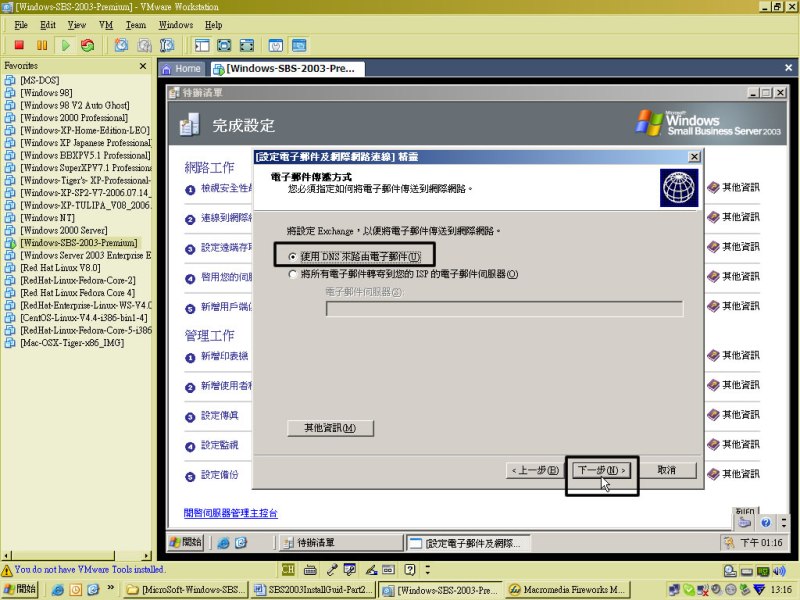
Task: Open the snapshot manager wrench icon
Action: coord(167,45)
